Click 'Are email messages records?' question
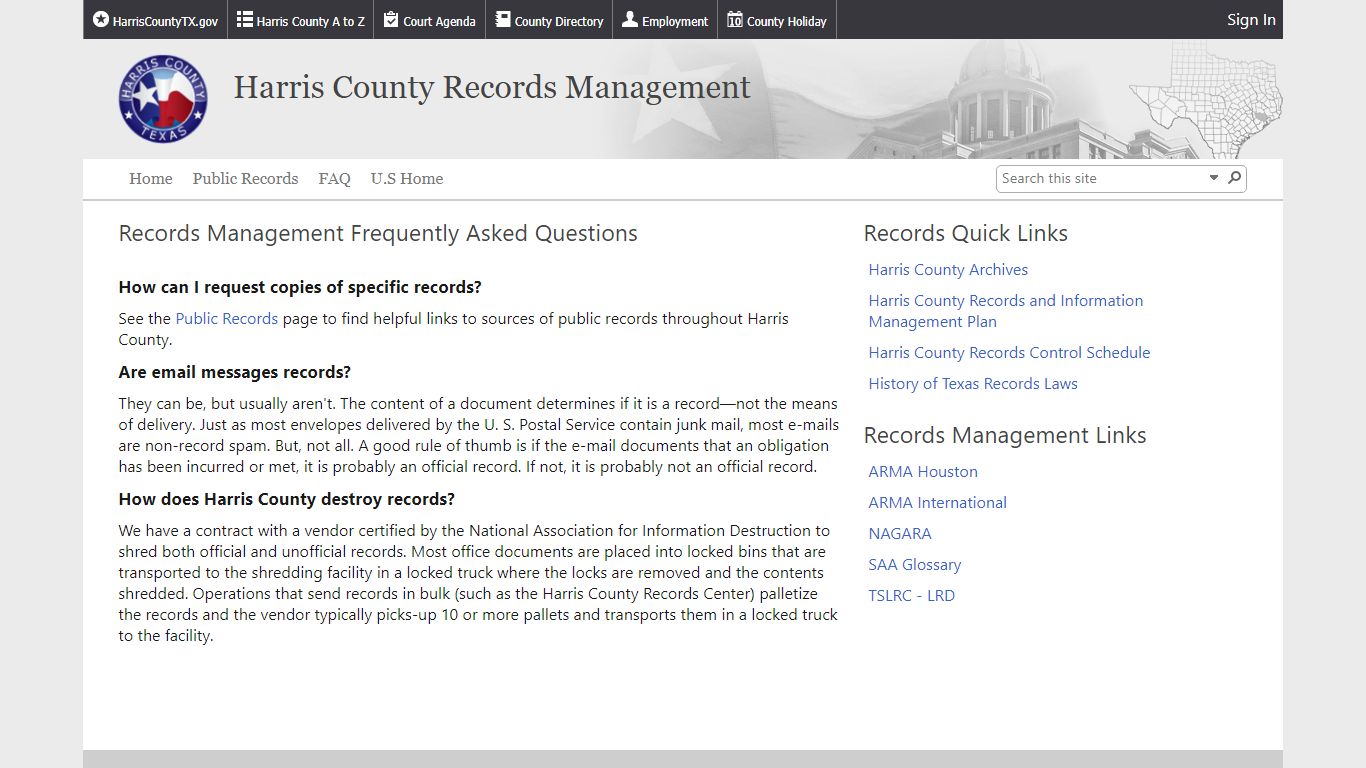The width and height of the screenshot is (1366, 768). tap(235, 372)
